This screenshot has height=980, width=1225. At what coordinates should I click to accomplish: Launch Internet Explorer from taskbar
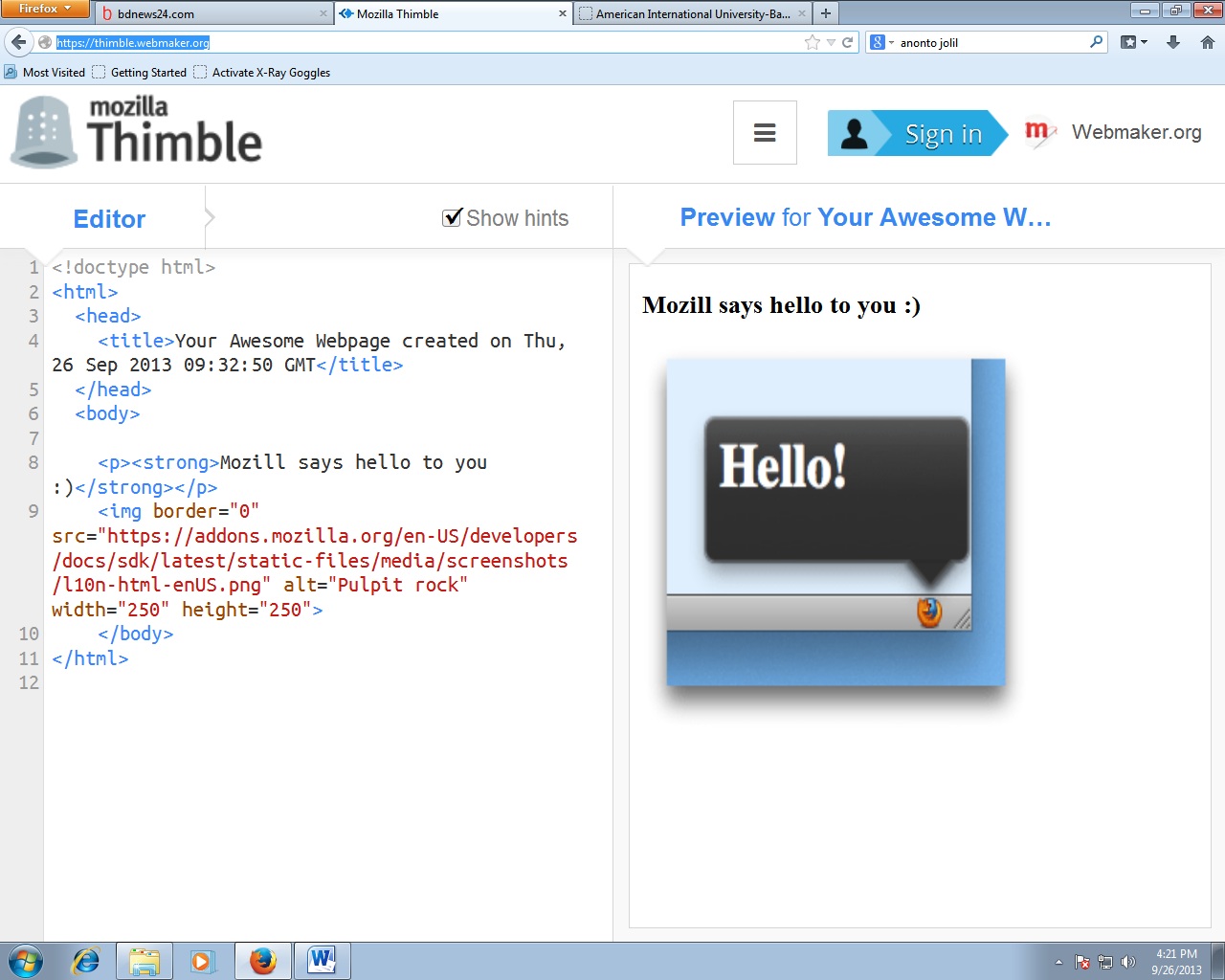pyautogui.click(x=86, y=961)
